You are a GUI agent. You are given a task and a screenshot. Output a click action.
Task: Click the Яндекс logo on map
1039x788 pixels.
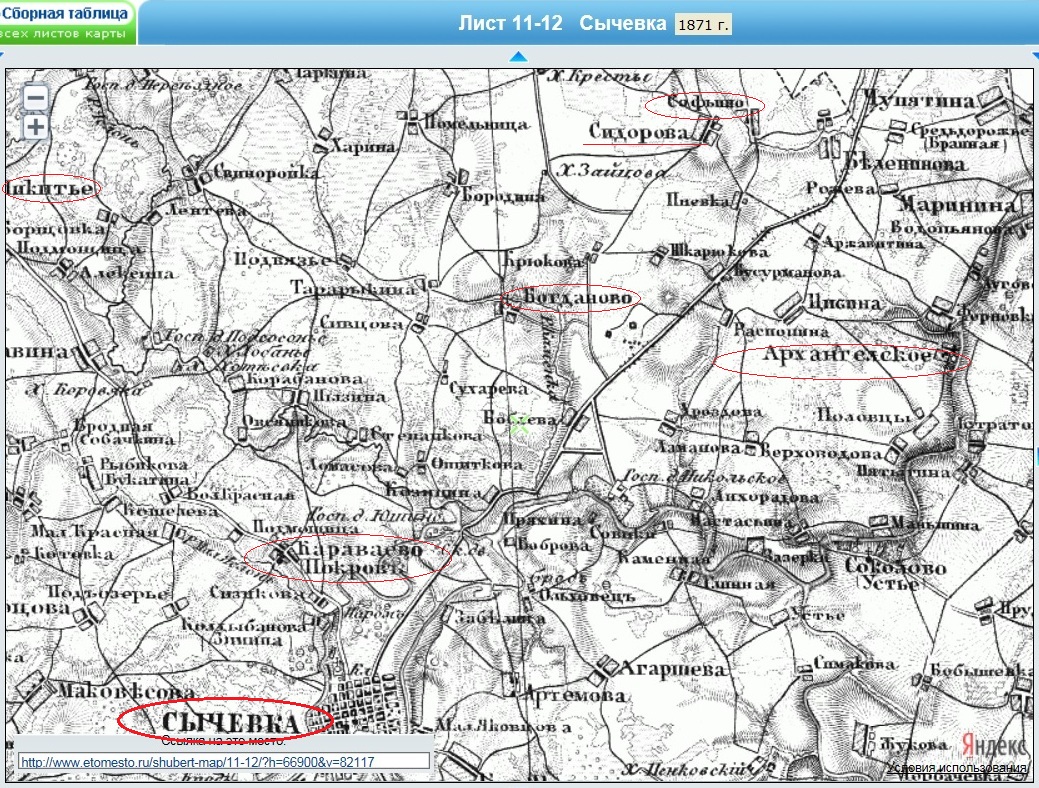coord(993,746)
